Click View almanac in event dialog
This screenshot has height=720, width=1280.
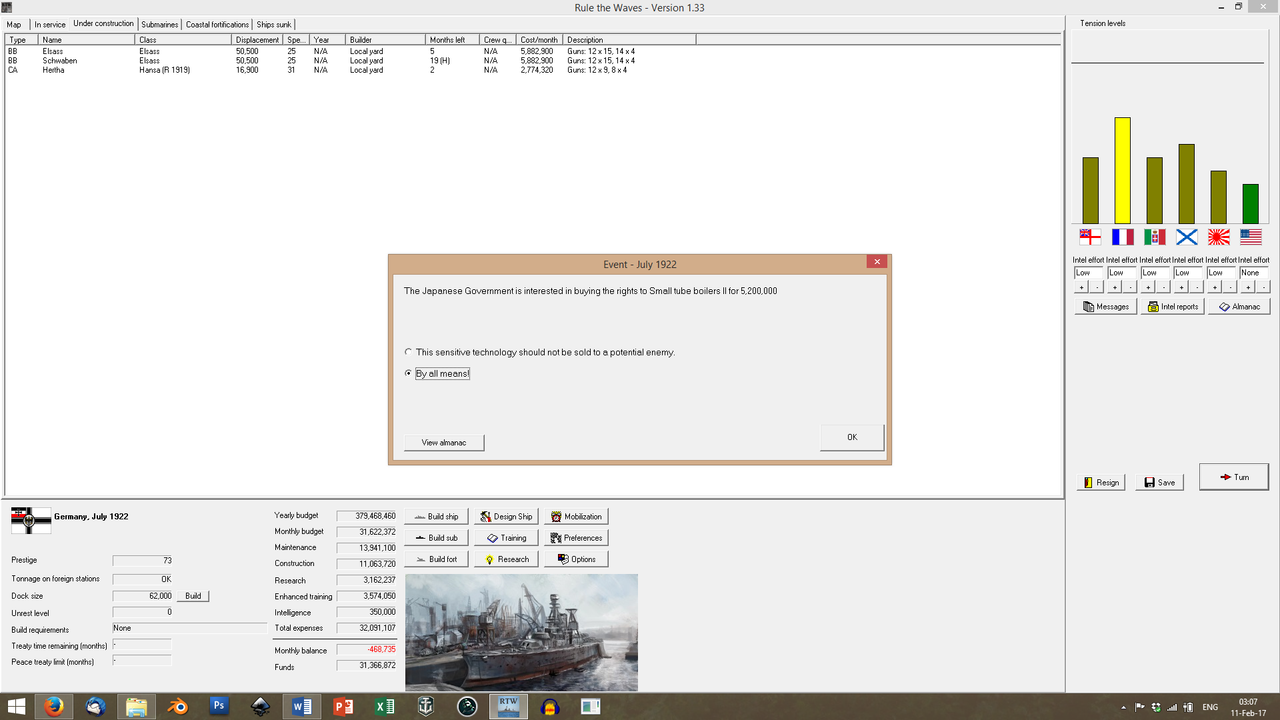[x=444, y=442]
